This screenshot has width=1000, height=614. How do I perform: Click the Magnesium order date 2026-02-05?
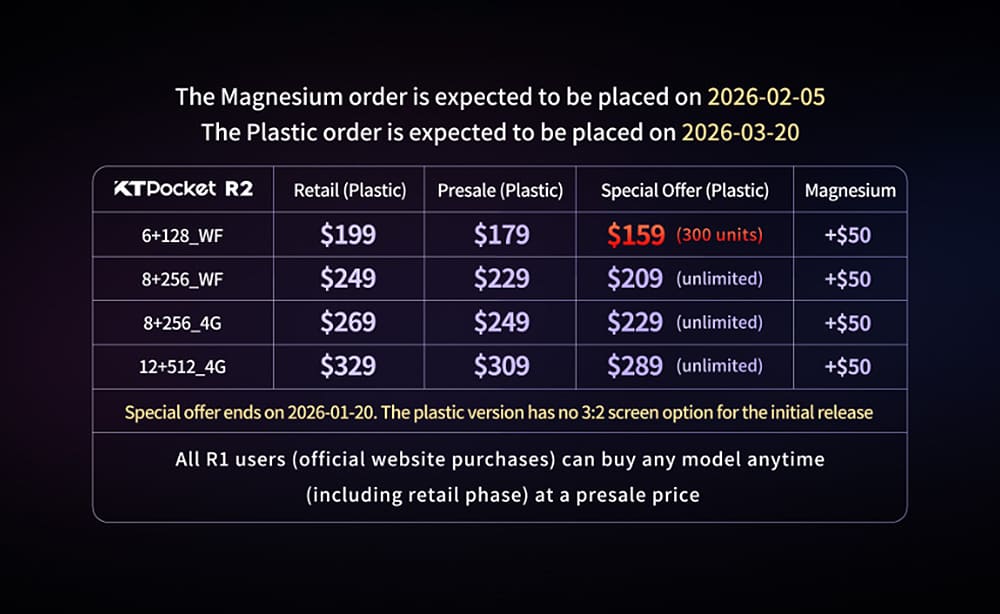(766, 97)
